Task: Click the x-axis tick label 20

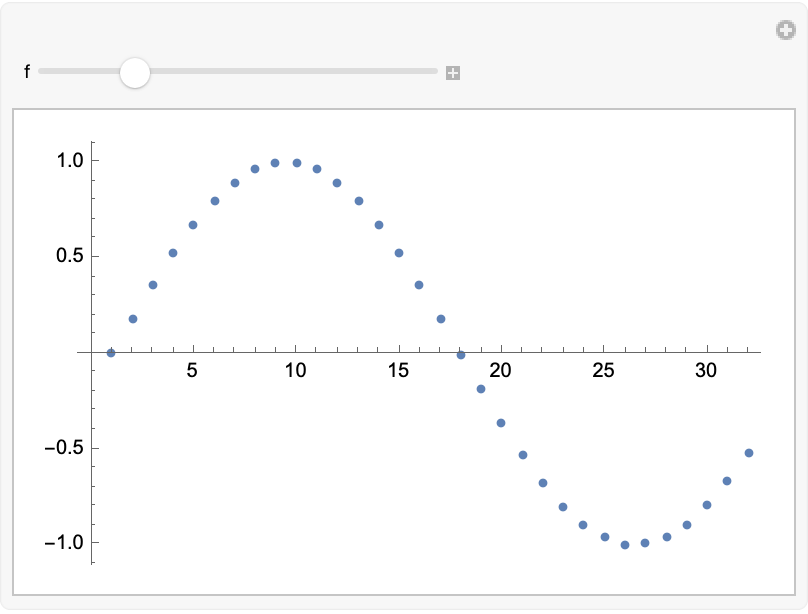Action: [501, 371]
